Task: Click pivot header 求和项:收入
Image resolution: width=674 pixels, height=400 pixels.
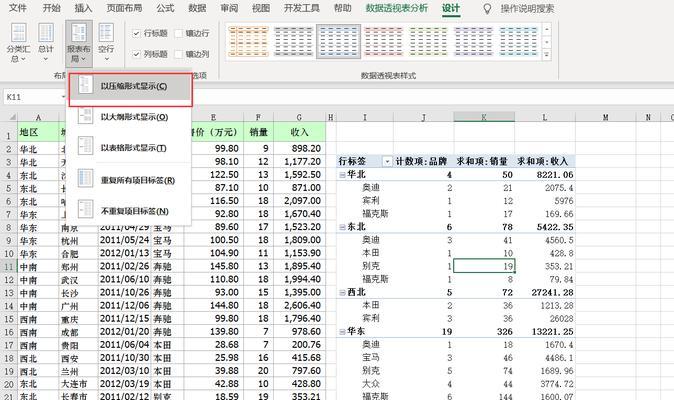Action: [x=545, y=162]
